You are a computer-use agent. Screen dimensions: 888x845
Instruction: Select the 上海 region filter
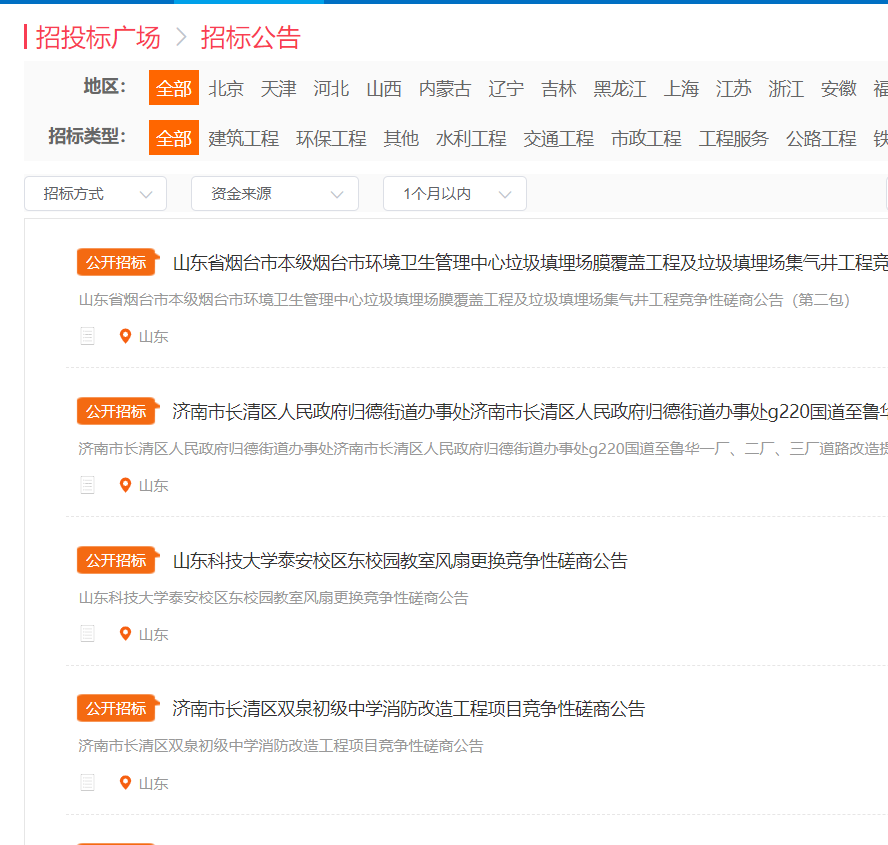tap(681, 88)
